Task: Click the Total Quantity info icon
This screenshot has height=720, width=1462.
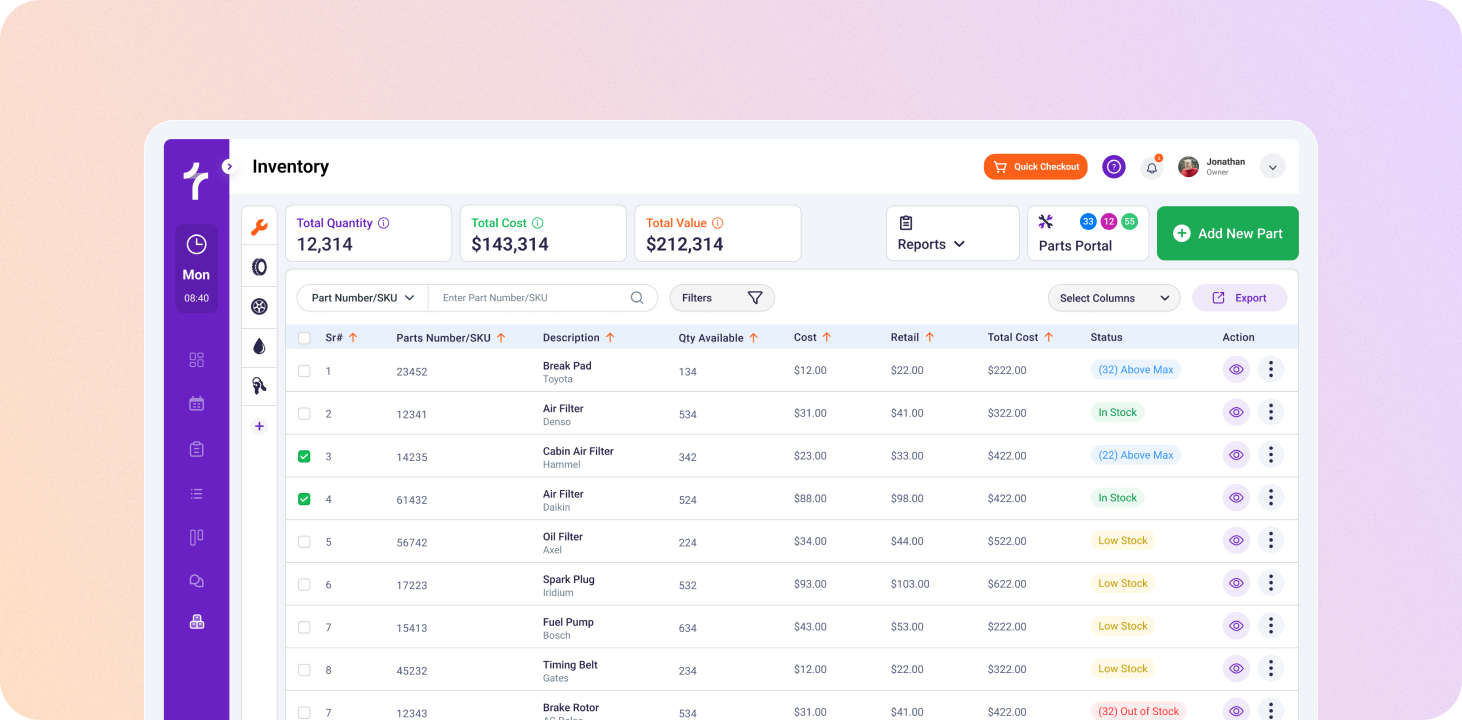Action: click(384, 223)
